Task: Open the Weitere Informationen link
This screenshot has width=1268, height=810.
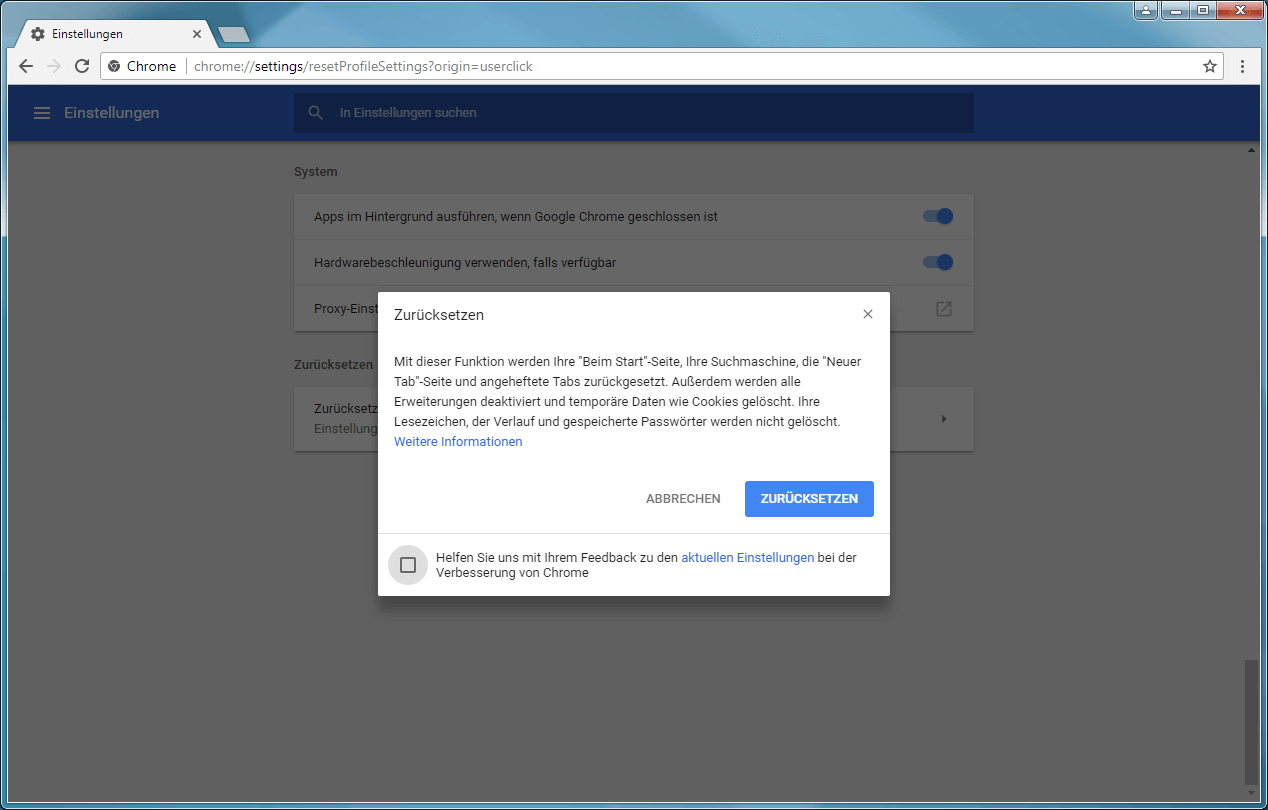Action: tap(458, 441)
